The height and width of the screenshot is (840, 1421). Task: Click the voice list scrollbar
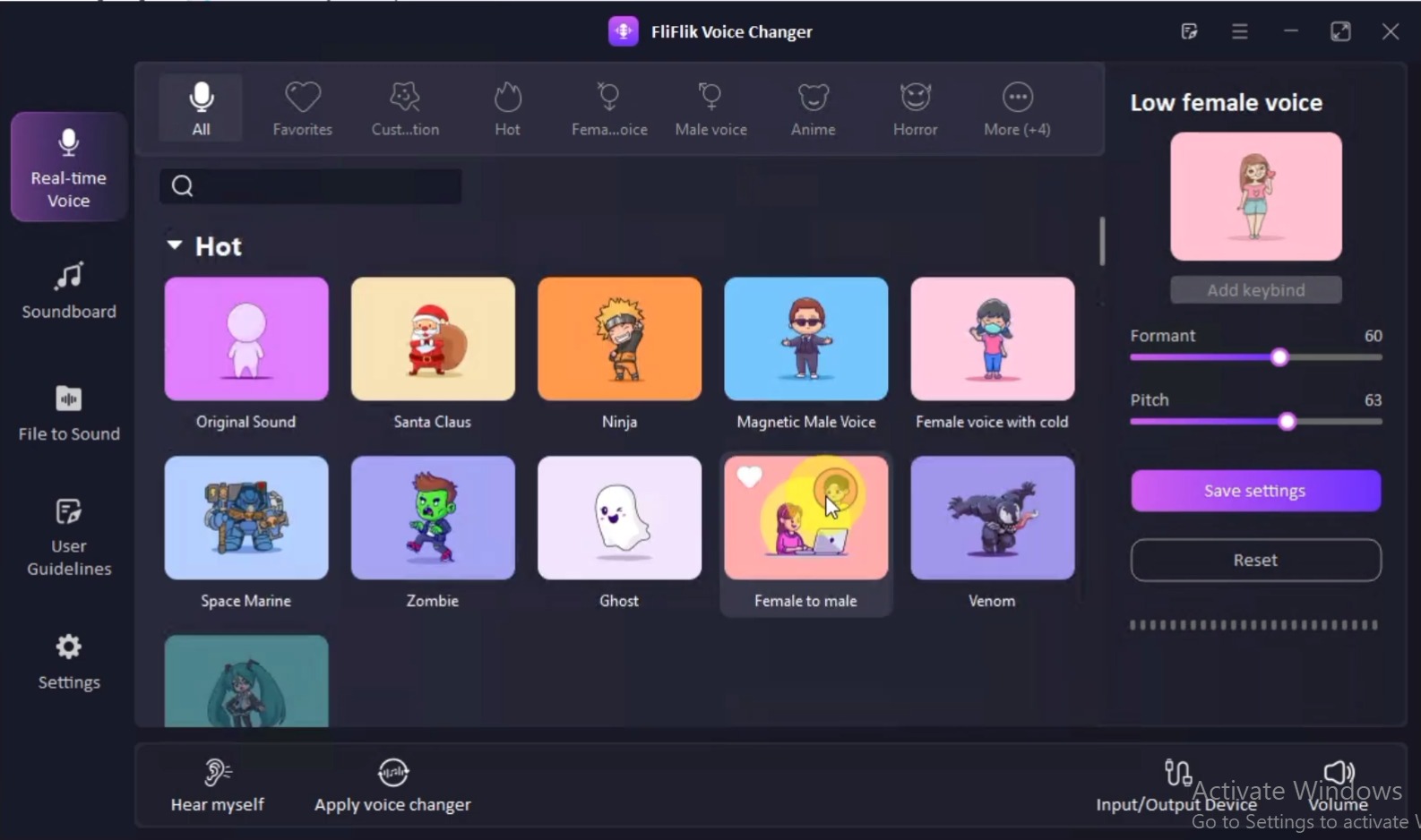pyautogui.click(x=1102, y=241)
